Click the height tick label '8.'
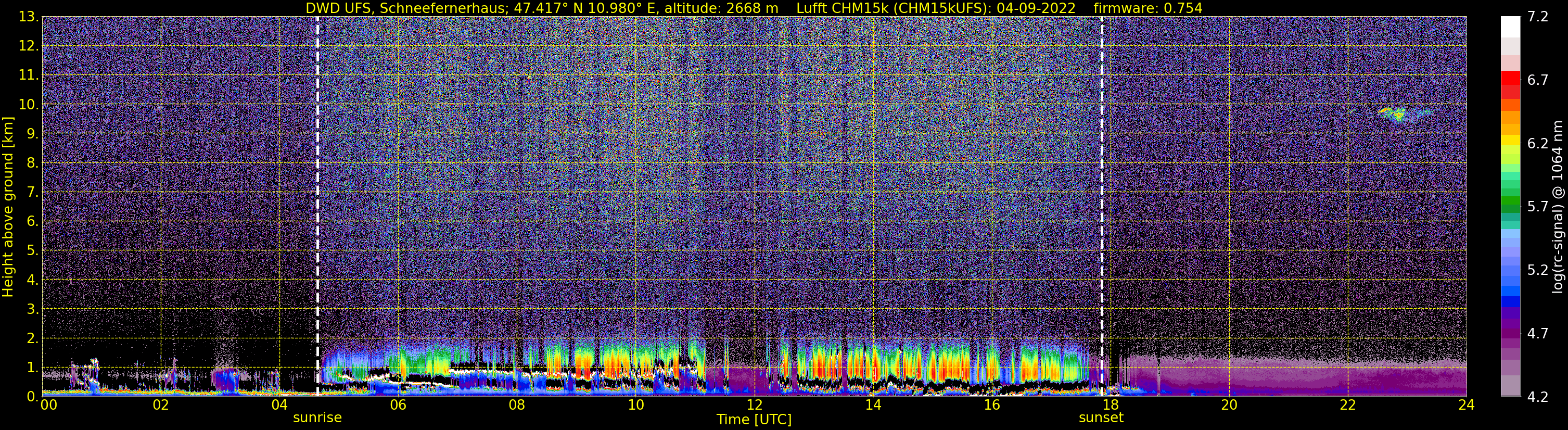Screen dimensions: 1568x430 point(32,163)
